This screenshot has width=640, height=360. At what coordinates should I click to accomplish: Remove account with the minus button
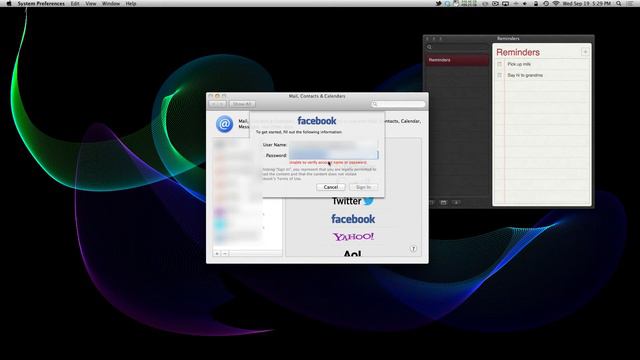225,253
